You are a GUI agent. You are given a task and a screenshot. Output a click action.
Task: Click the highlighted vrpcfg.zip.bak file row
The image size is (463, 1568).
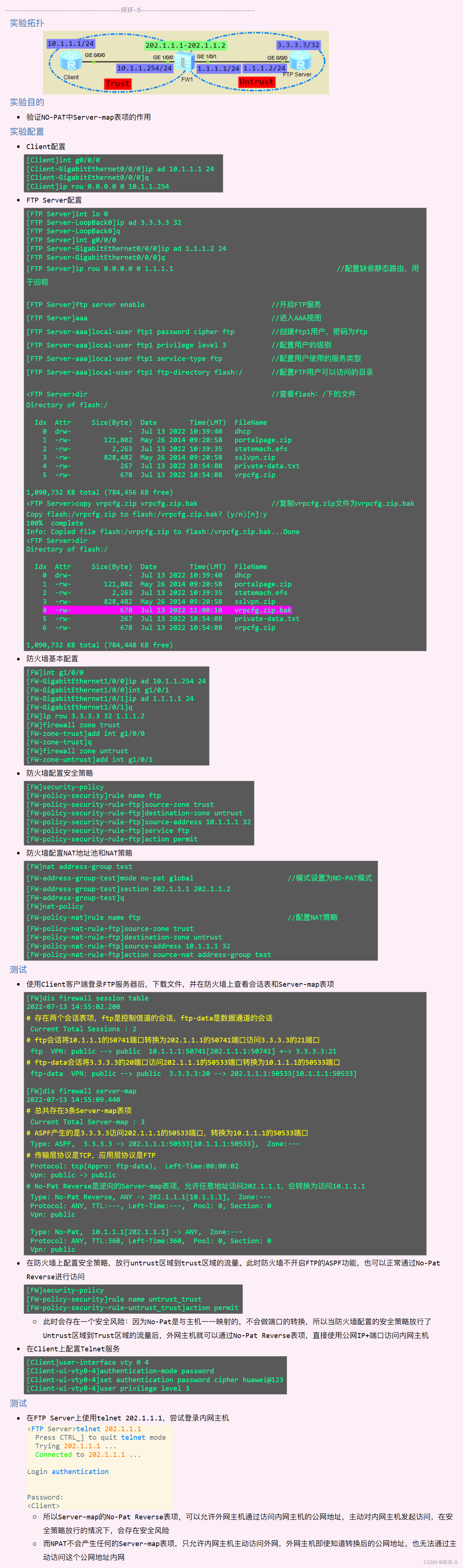tap(167, 610)
